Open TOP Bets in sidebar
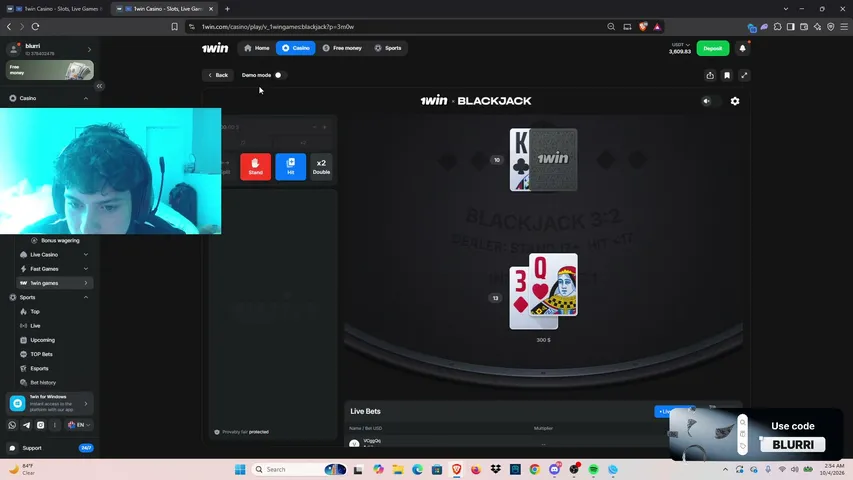This screenshot has width=853, height=480. 41,354
